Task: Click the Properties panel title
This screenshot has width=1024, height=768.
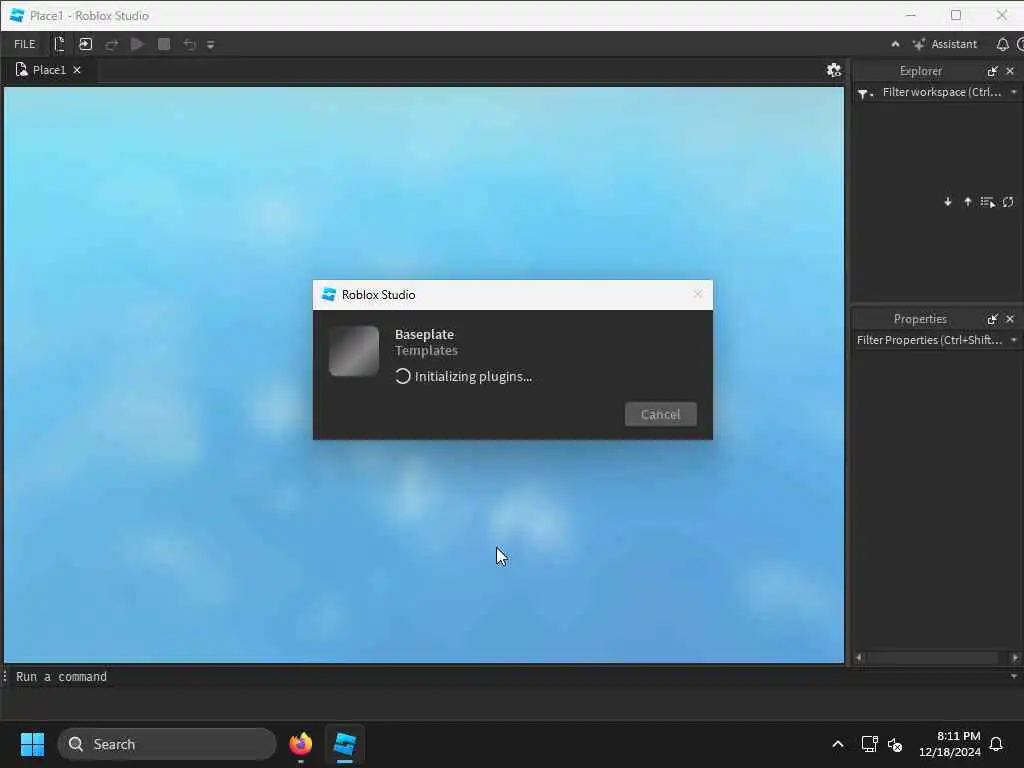Action: 920,319
